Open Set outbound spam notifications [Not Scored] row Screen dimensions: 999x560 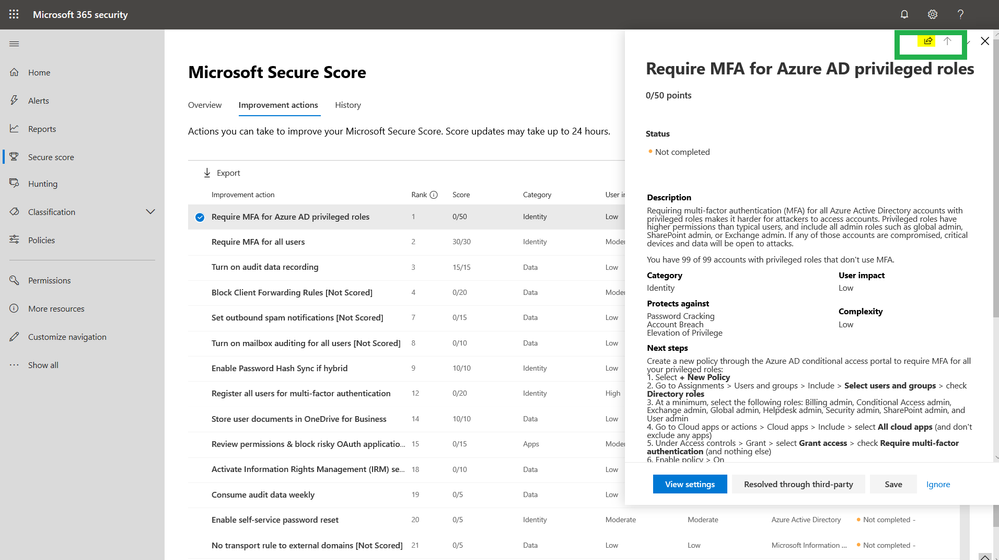tap(406, 318)
